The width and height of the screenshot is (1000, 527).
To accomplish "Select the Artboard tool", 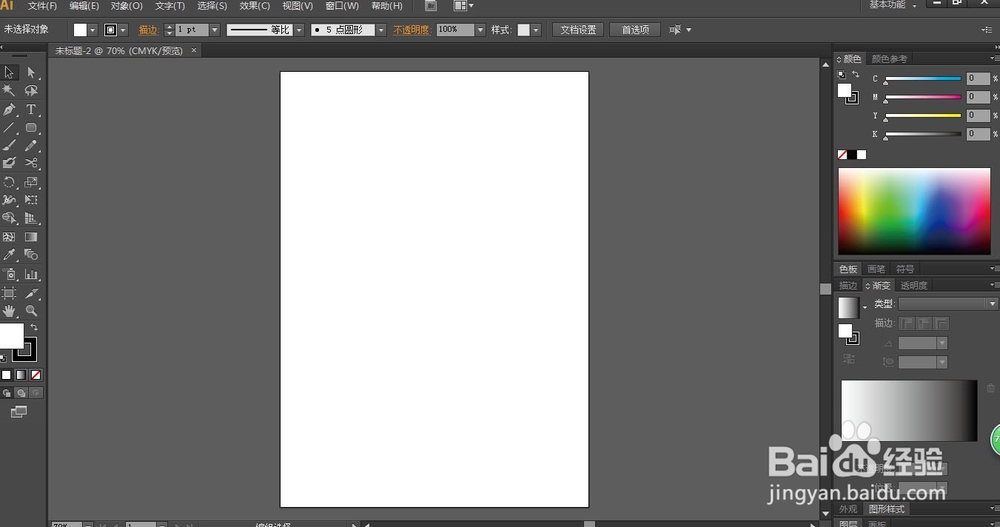I will click(x=9, y=293).
